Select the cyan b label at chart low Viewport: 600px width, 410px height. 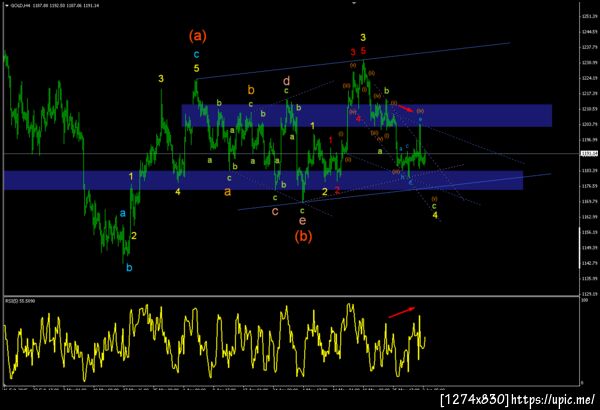pyautogui.click(x=129, y=268)
